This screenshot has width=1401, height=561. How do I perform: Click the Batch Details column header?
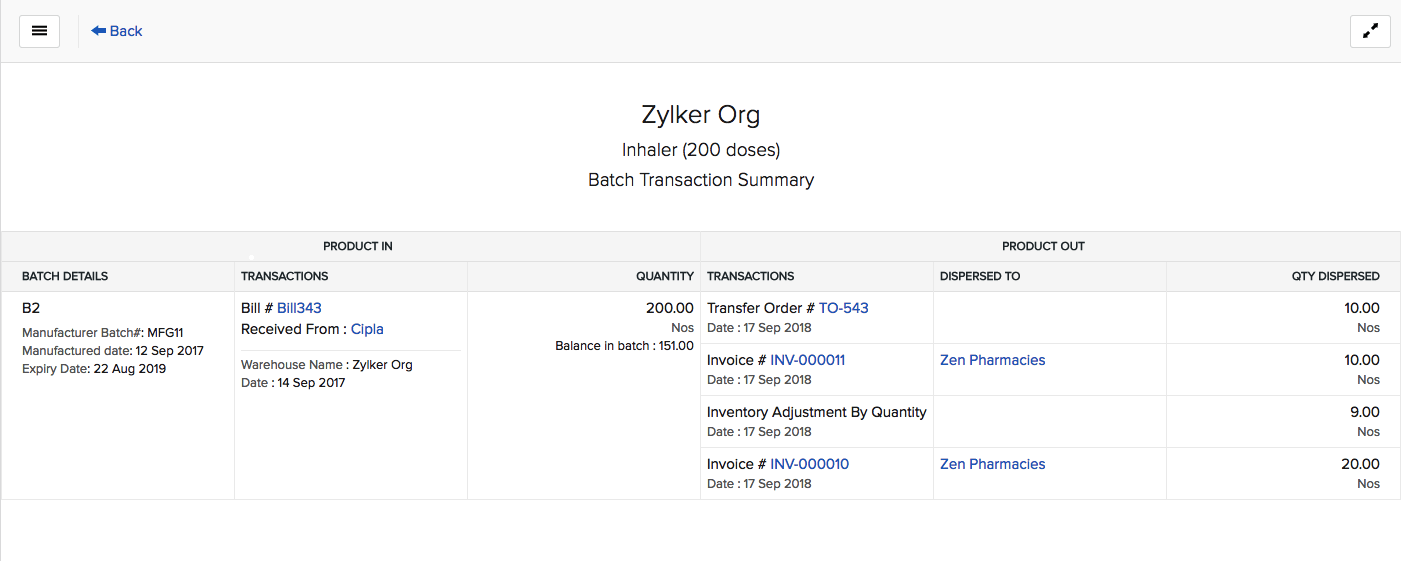[x=65, y=276]
